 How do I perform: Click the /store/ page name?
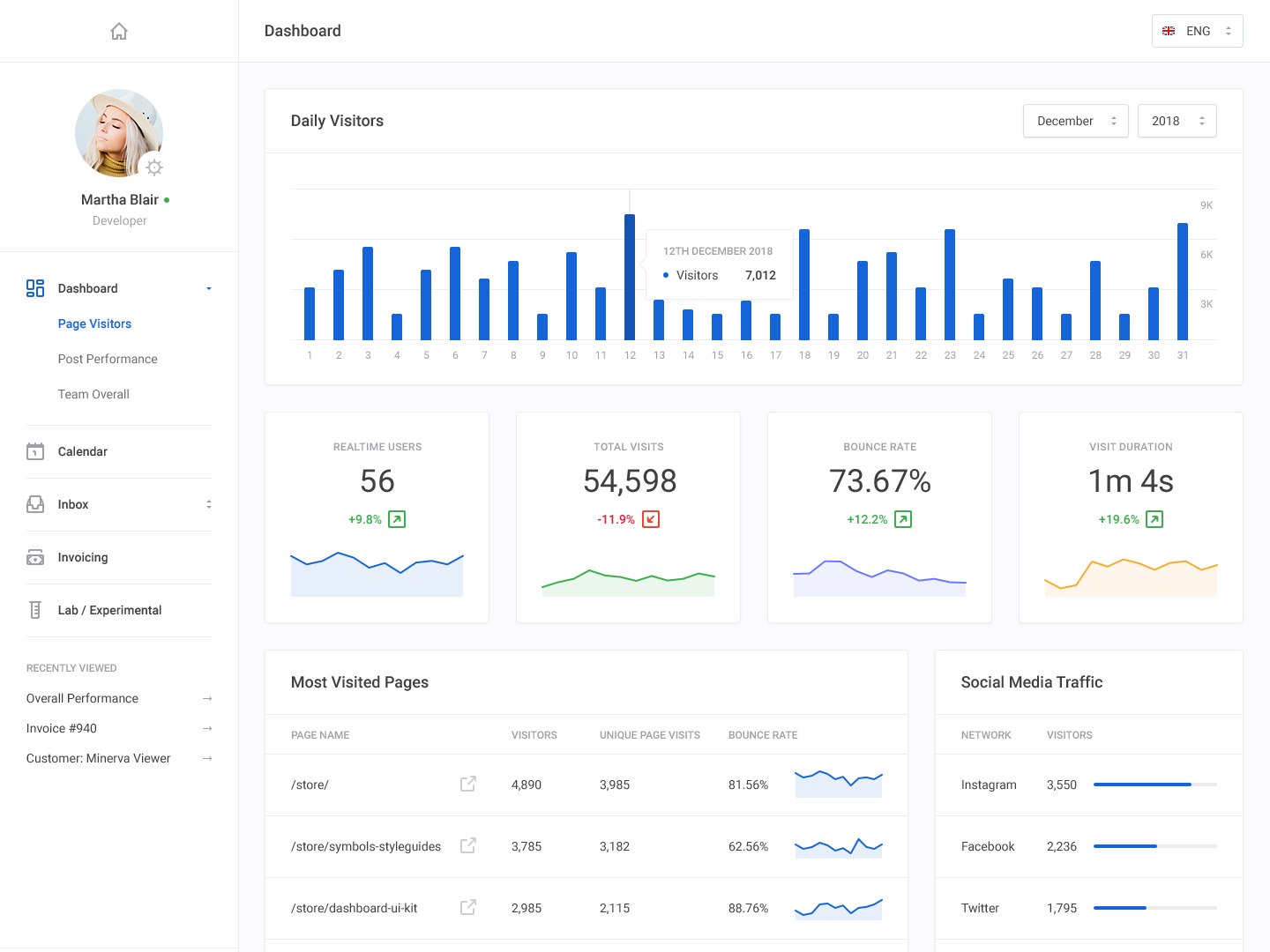click(x=310, y=785)
